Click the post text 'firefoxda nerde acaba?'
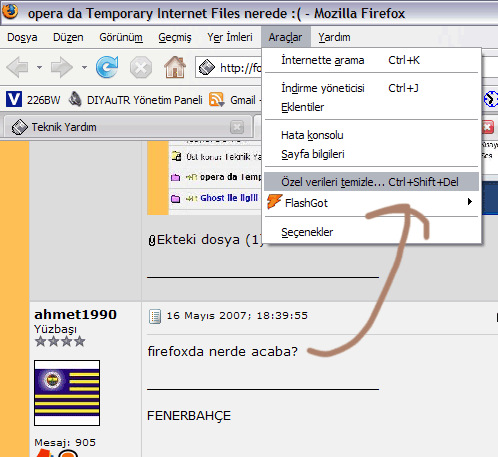498x457 pixels. [223, 351]
